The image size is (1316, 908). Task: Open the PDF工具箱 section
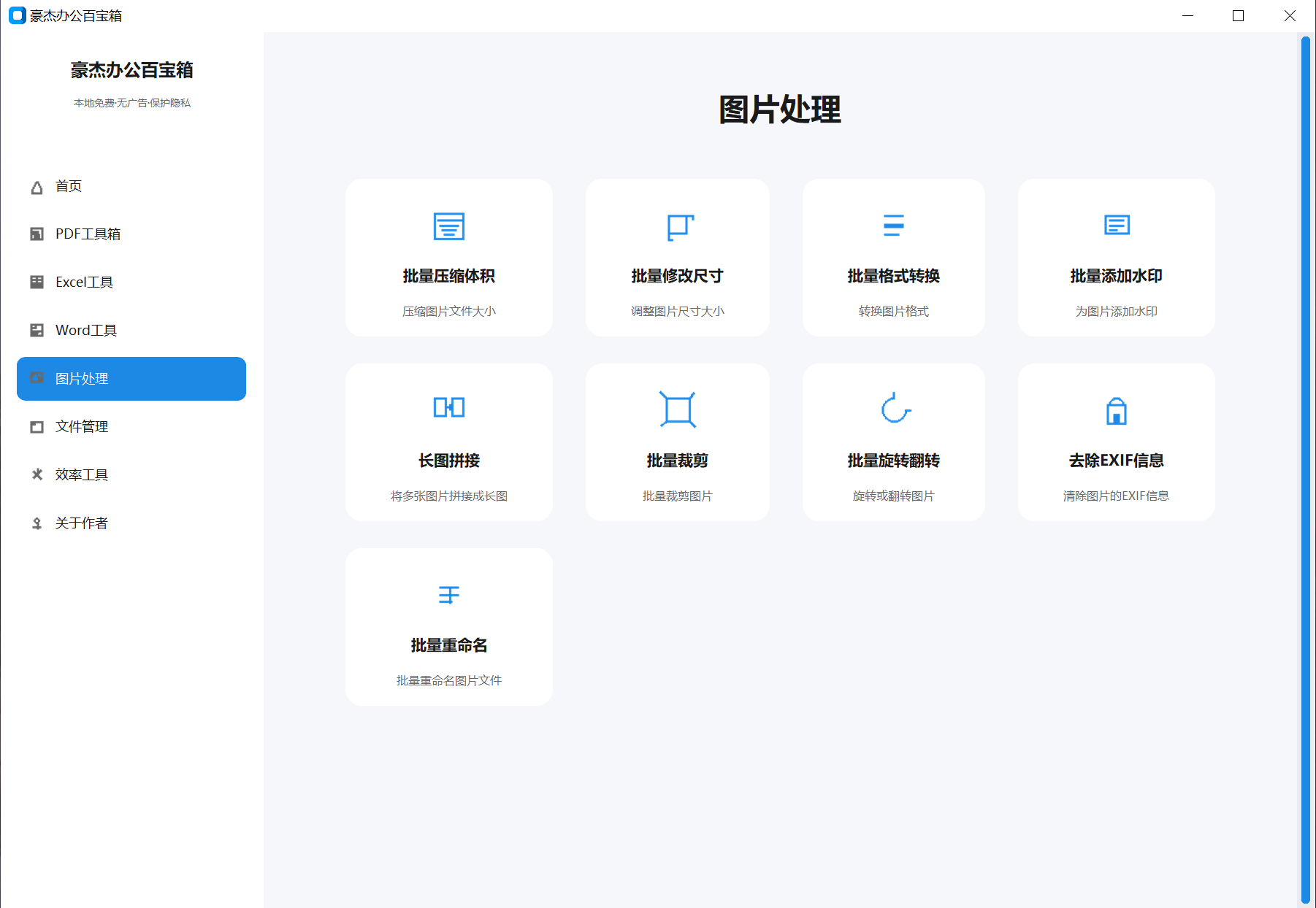[x=131, y=234]
